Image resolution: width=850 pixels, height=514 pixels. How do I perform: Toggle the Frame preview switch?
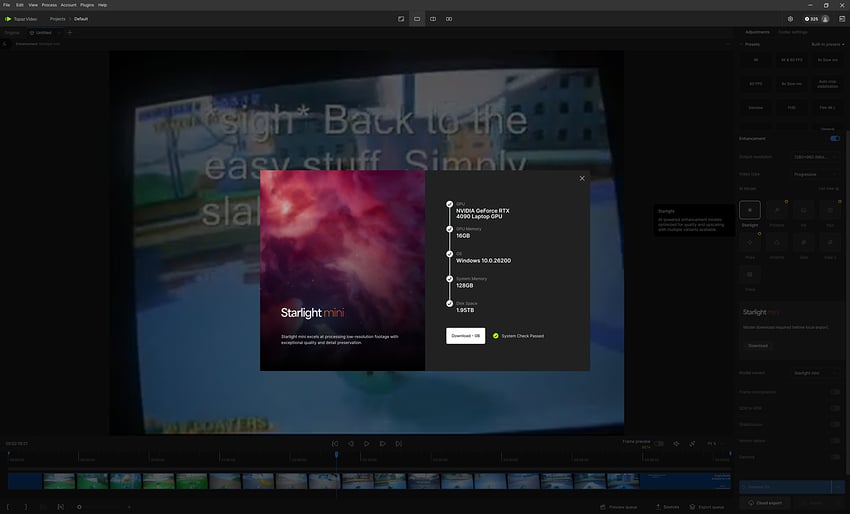pyautogui.click(x=659, y=444)
